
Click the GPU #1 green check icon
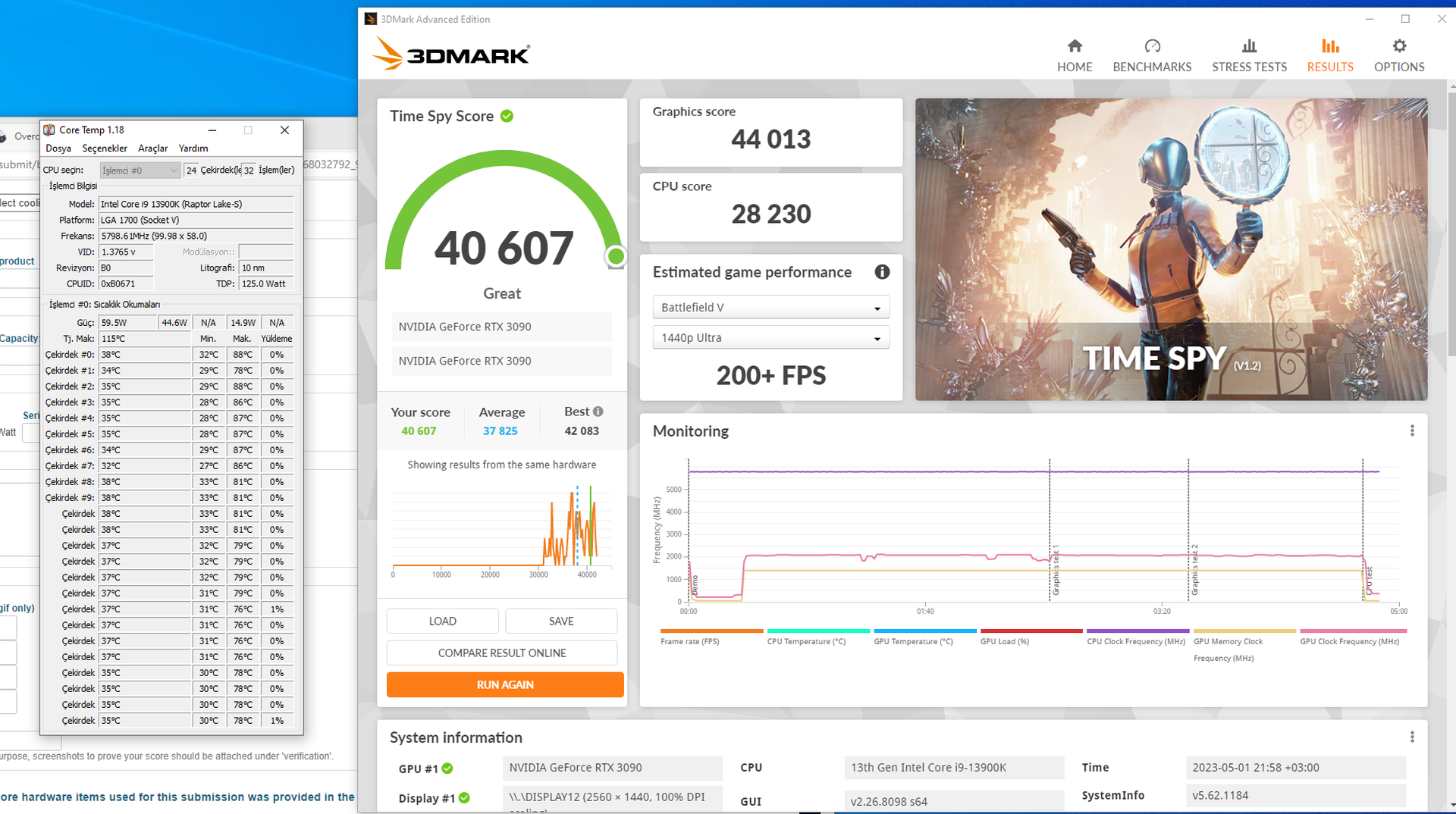click(x=447, y=769)
